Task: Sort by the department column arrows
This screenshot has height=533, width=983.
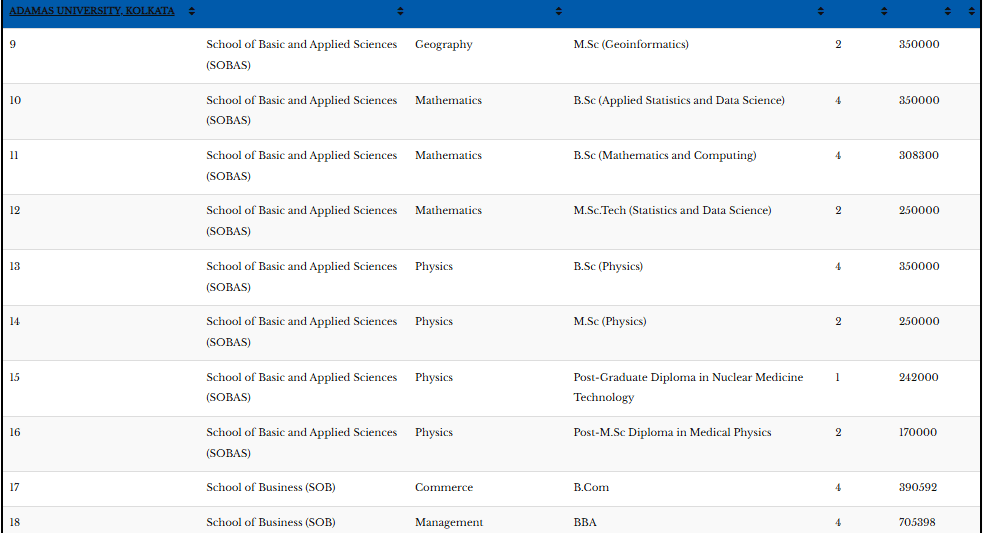Action: tap(559, 11)
